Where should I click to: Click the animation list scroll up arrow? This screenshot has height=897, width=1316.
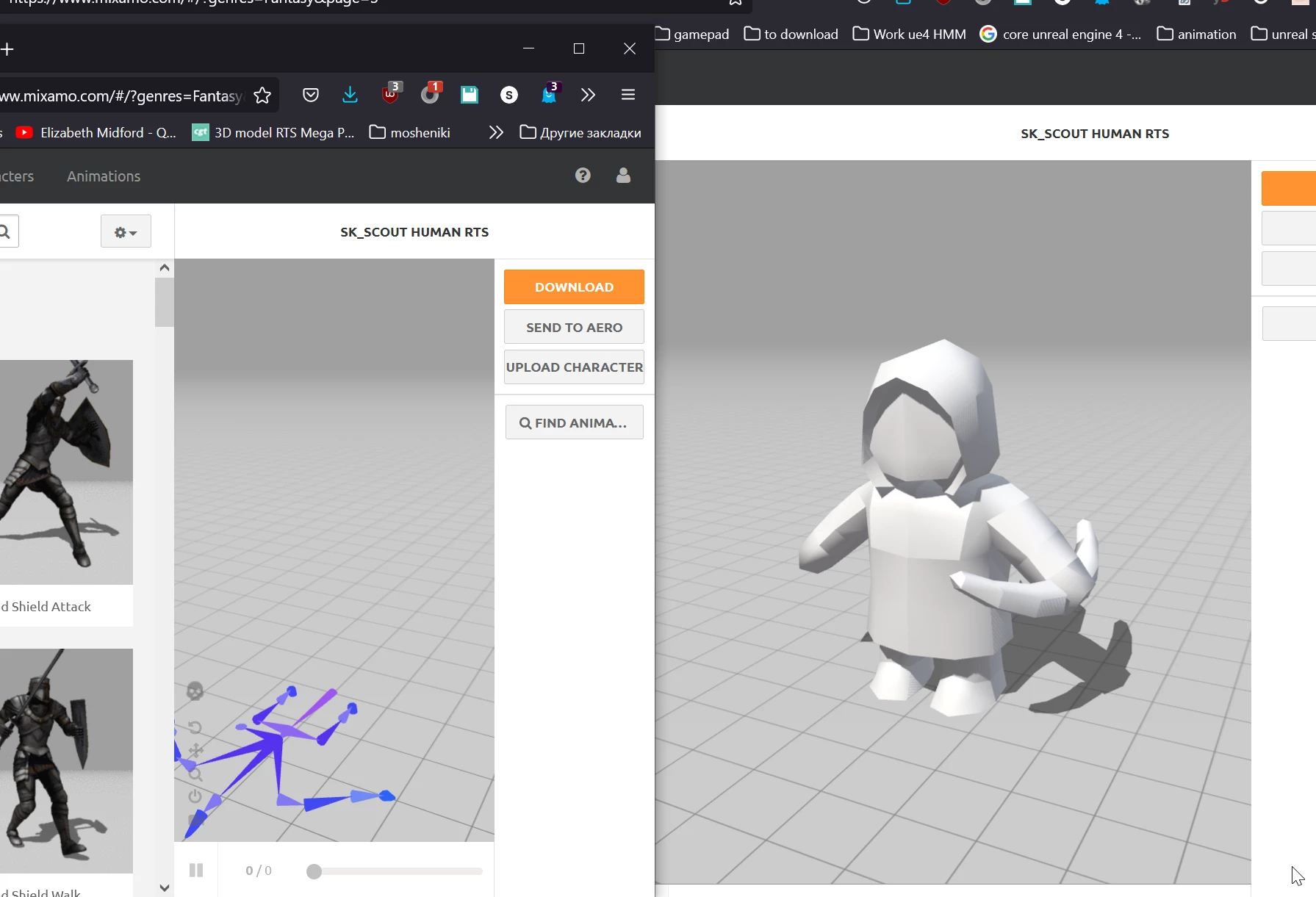[165, 268]
